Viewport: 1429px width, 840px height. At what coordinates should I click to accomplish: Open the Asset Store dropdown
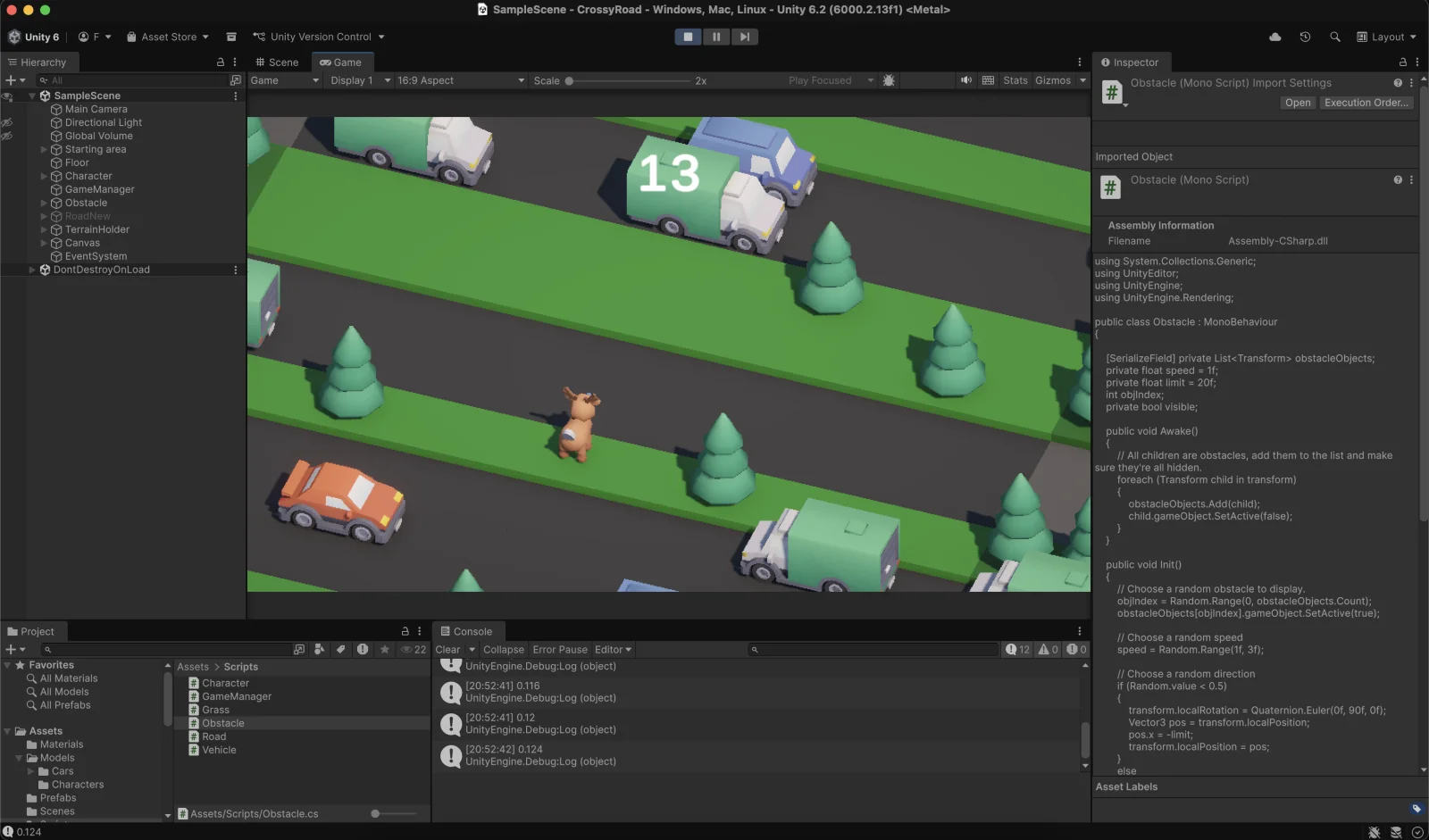click(168, 37)
